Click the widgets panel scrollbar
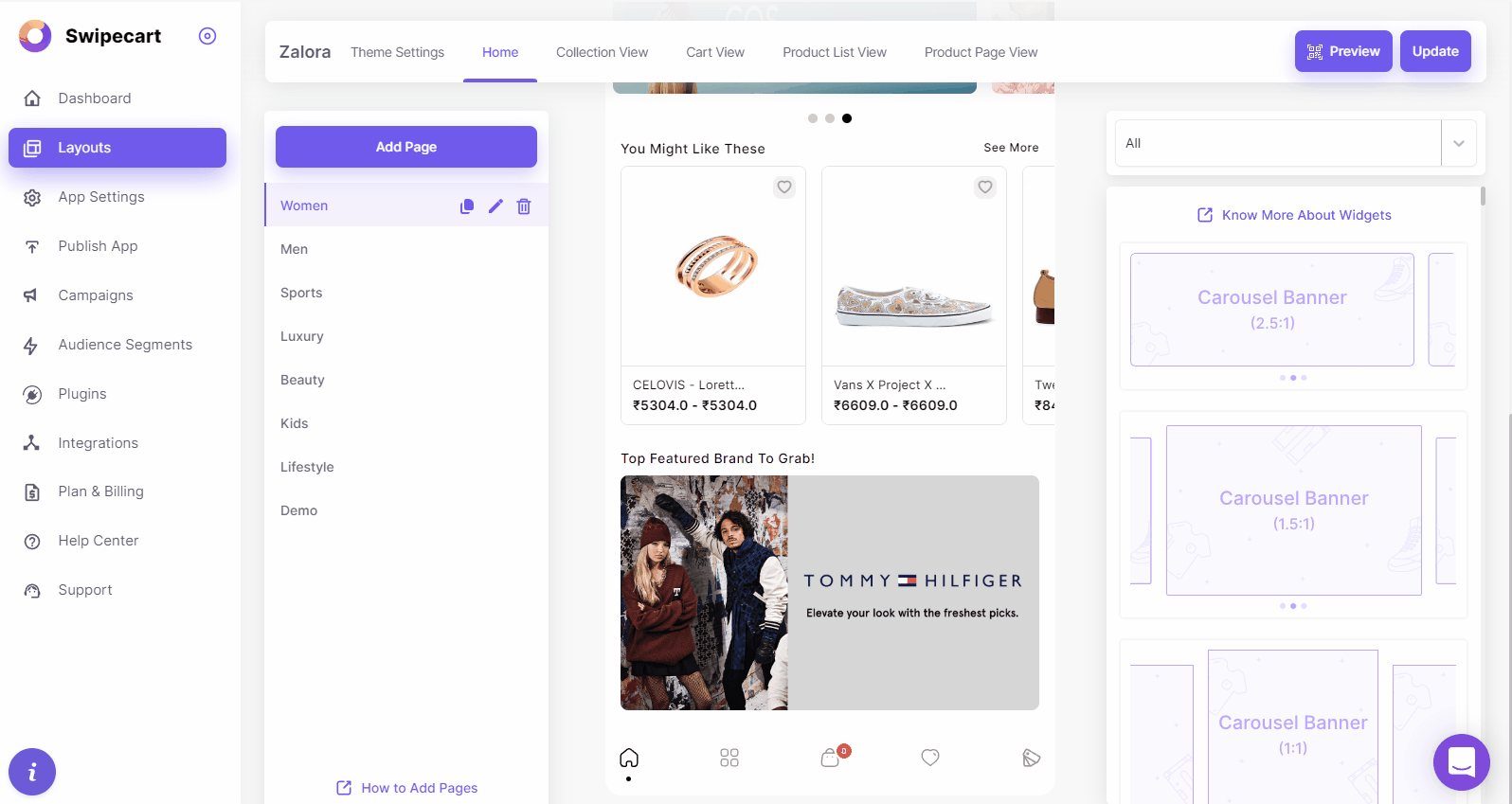Image resolution: width=1512 pixels, height=804 pixels. [x=1483, y=196]
